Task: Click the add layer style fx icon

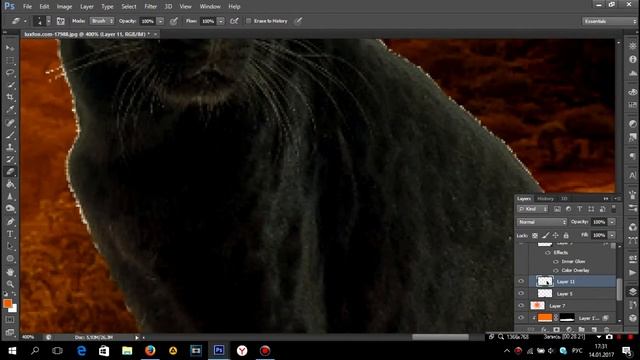Action: 544,329
